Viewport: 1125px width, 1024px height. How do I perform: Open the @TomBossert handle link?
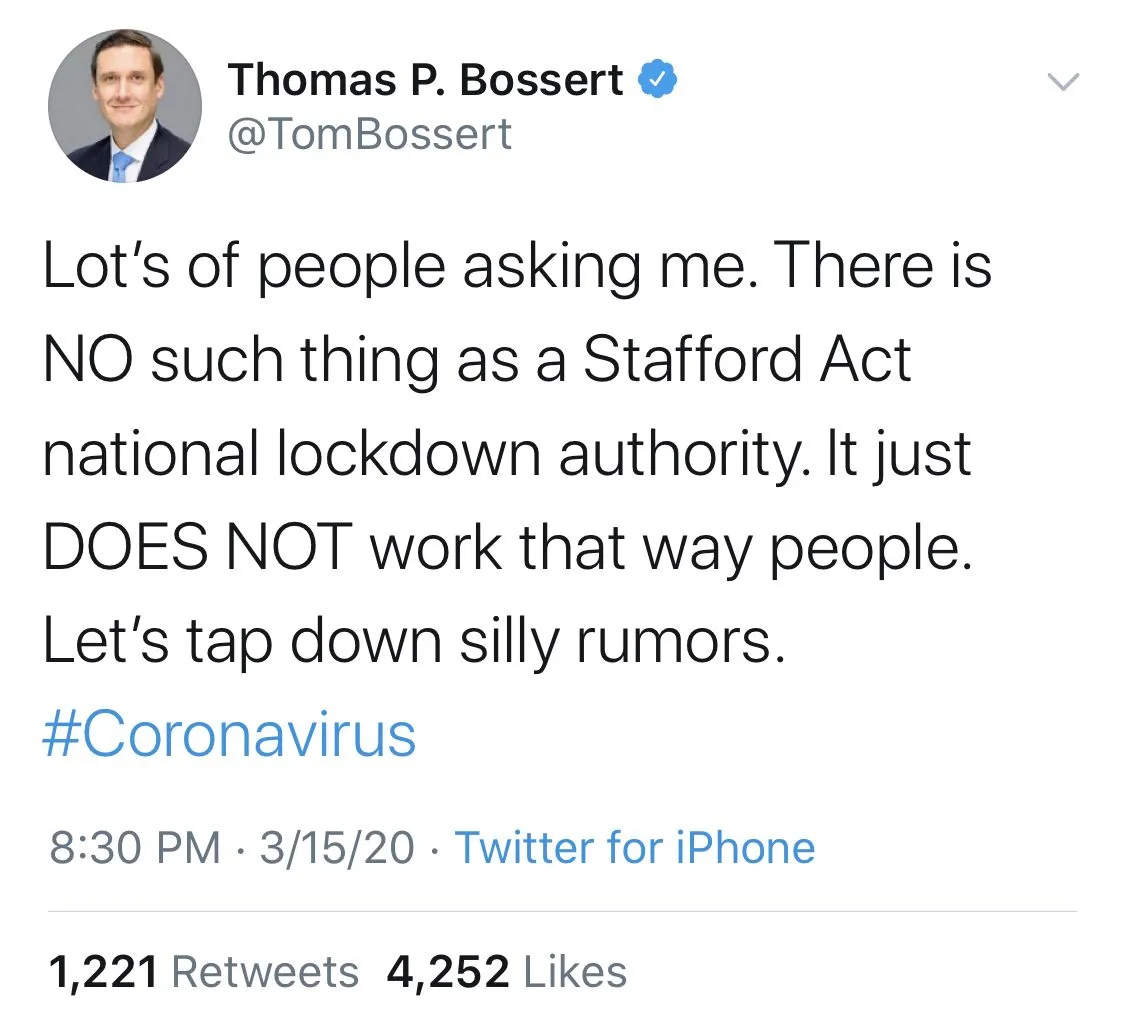[x=370, y=133]
